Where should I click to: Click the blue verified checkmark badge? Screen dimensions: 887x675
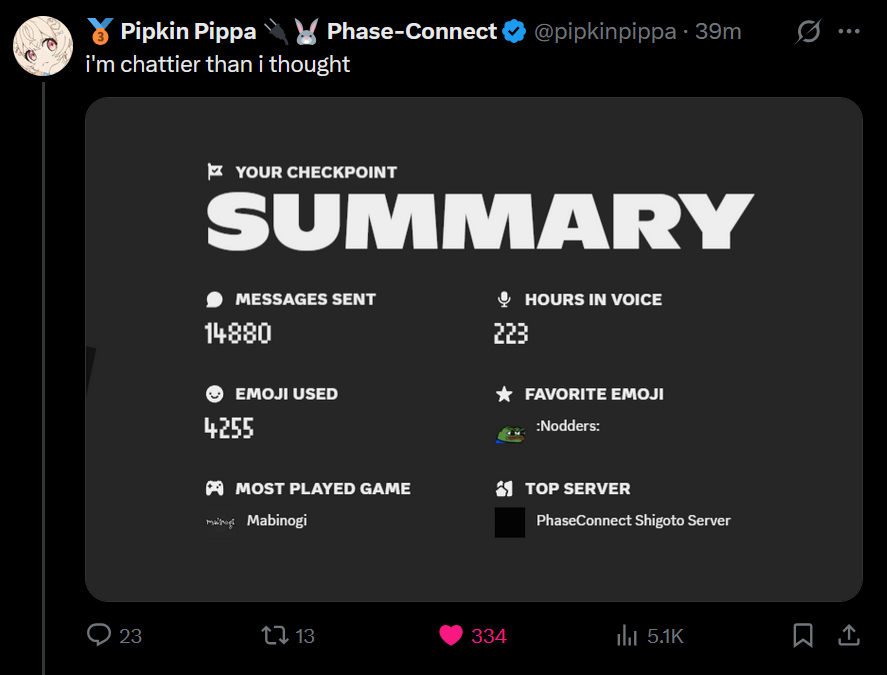pyautogui.click(x=514, y=32)
